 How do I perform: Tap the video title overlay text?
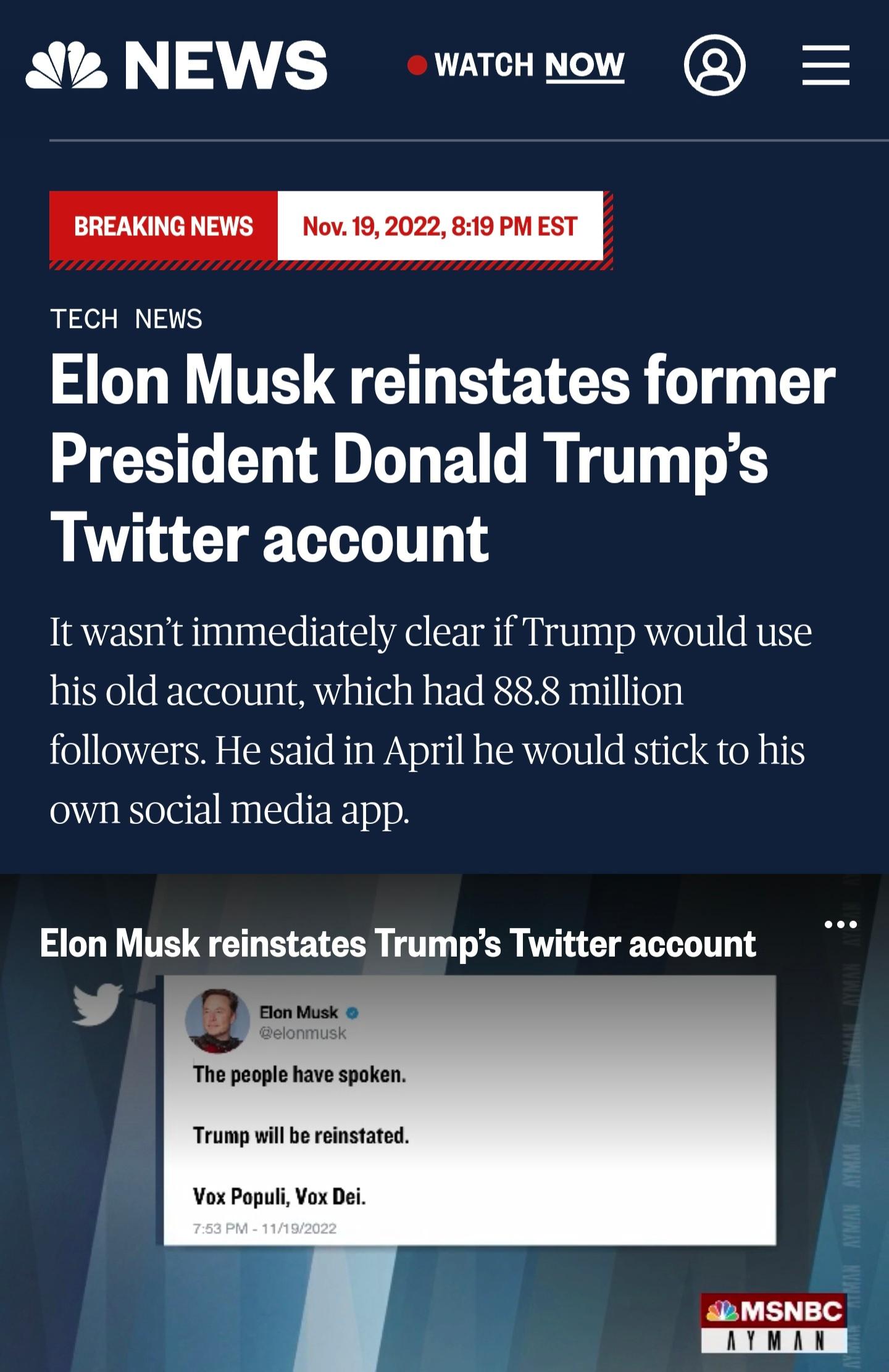pyautogui.click(x=398, y=944)
